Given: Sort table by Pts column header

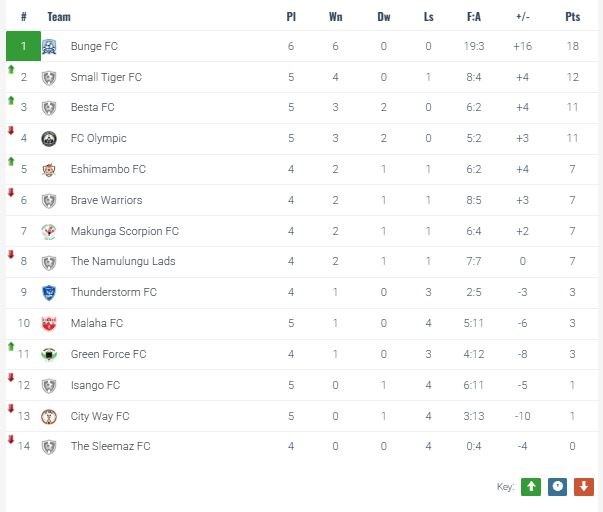Looking at the screenshot, I should pyautogui.click(x=572, y=17).
